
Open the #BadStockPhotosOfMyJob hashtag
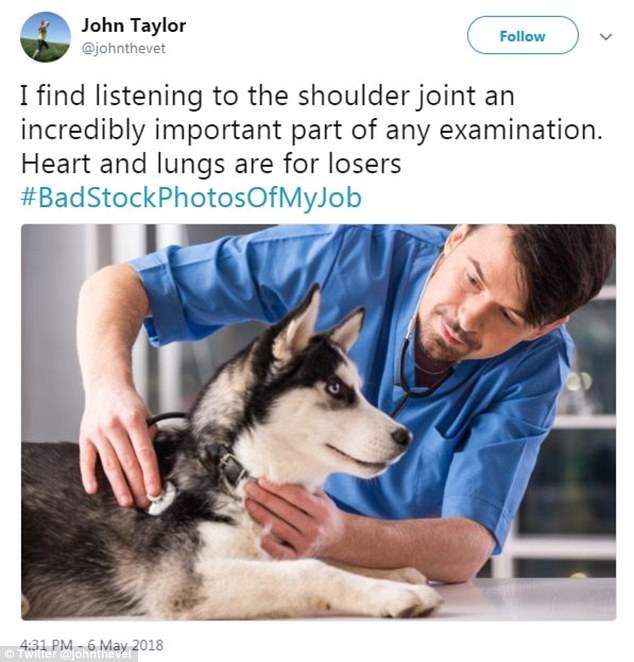pos(191,198)
